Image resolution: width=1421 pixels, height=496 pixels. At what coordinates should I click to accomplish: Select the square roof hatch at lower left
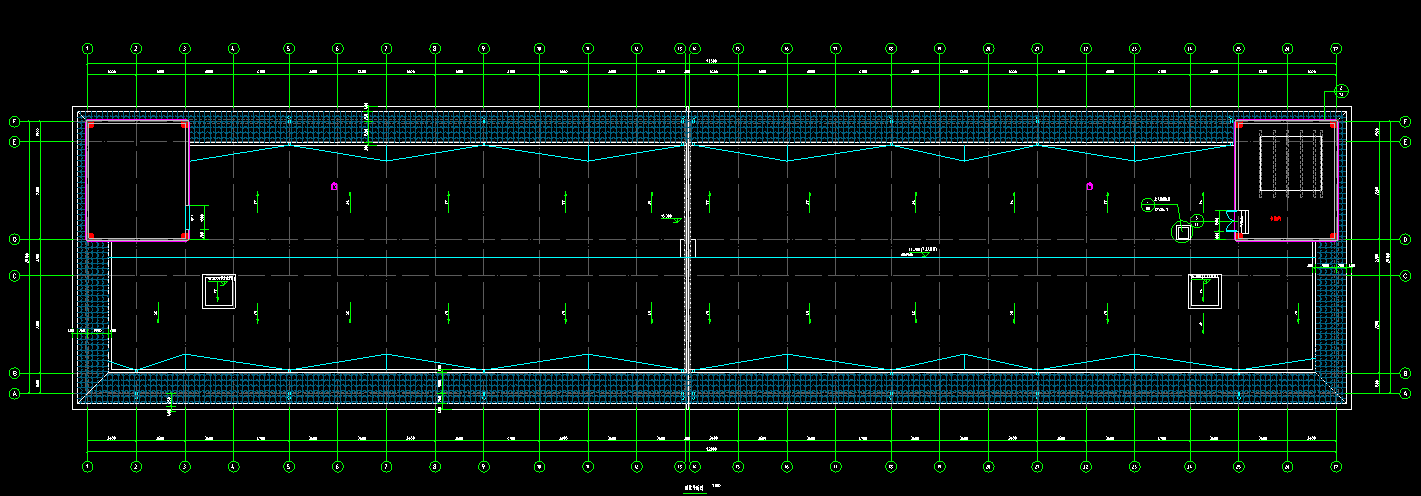(218, 291)
